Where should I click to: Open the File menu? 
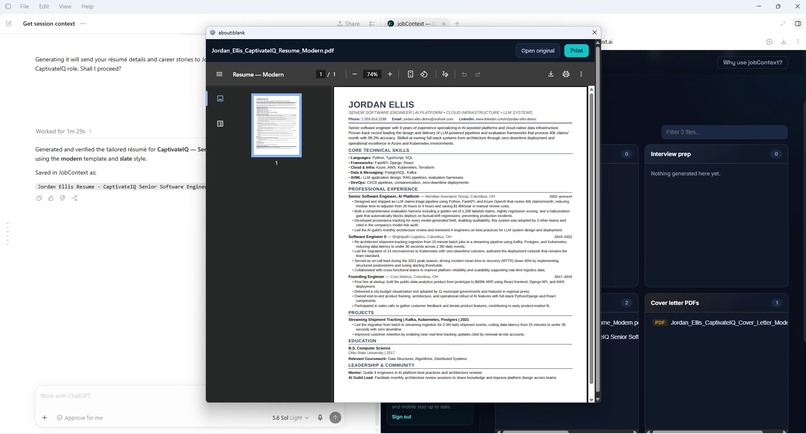[24, 6]
